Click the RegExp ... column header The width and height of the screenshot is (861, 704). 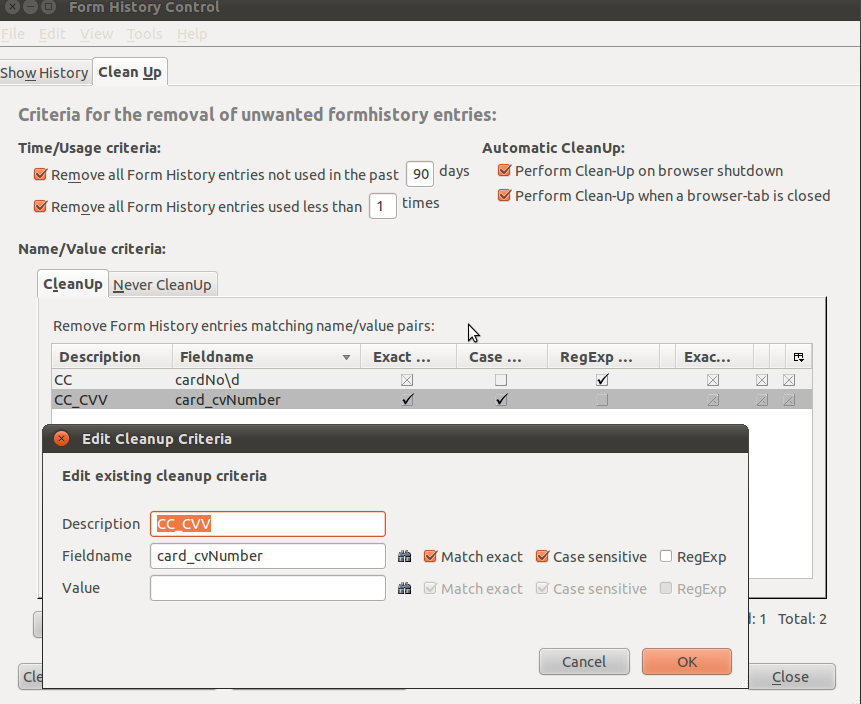coord(603,357)
